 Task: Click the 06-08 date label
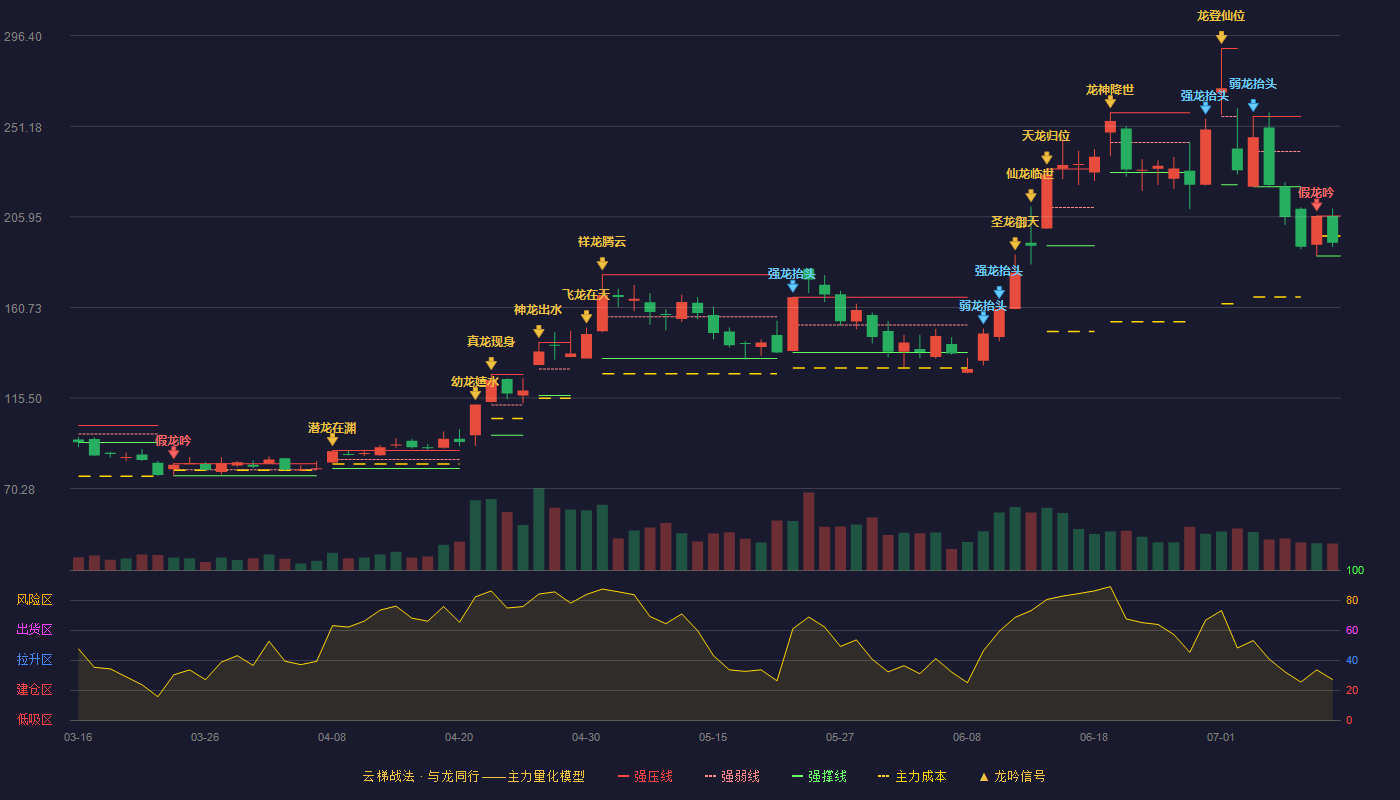click(x=967, y=737)
